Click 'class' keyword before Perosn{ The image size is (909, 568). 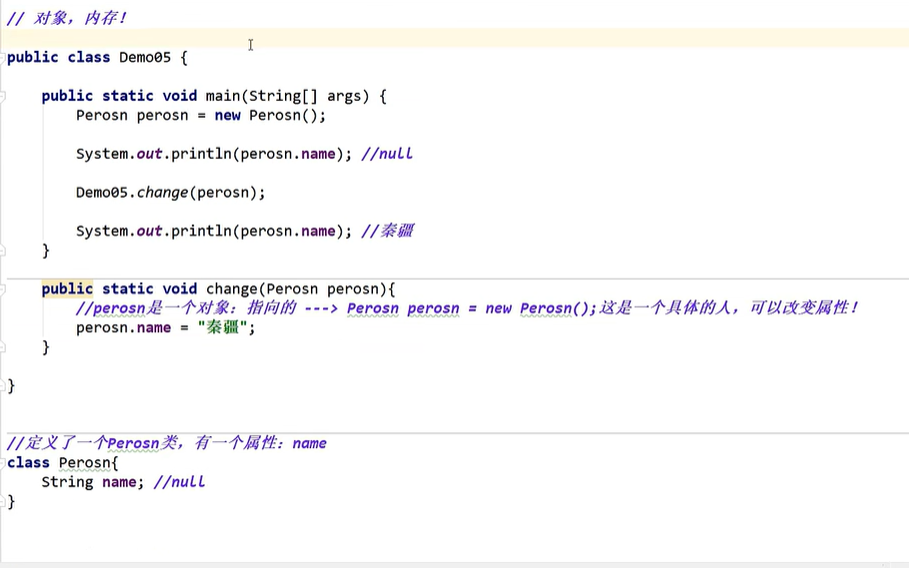28,463
